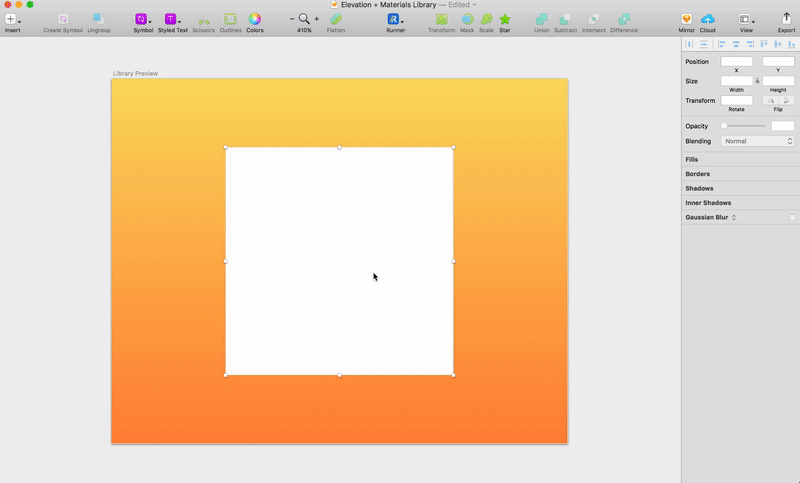Zoom in with the plus button
The height and width of the screenshot is (483, 800).
tap(316, 19)
